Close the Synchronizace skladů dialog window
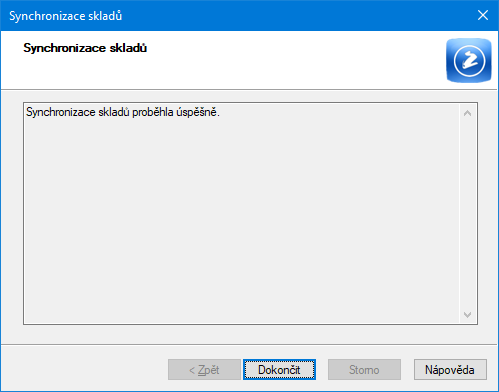Viewport: 499px width, 392px height. (x=483, y=15)
